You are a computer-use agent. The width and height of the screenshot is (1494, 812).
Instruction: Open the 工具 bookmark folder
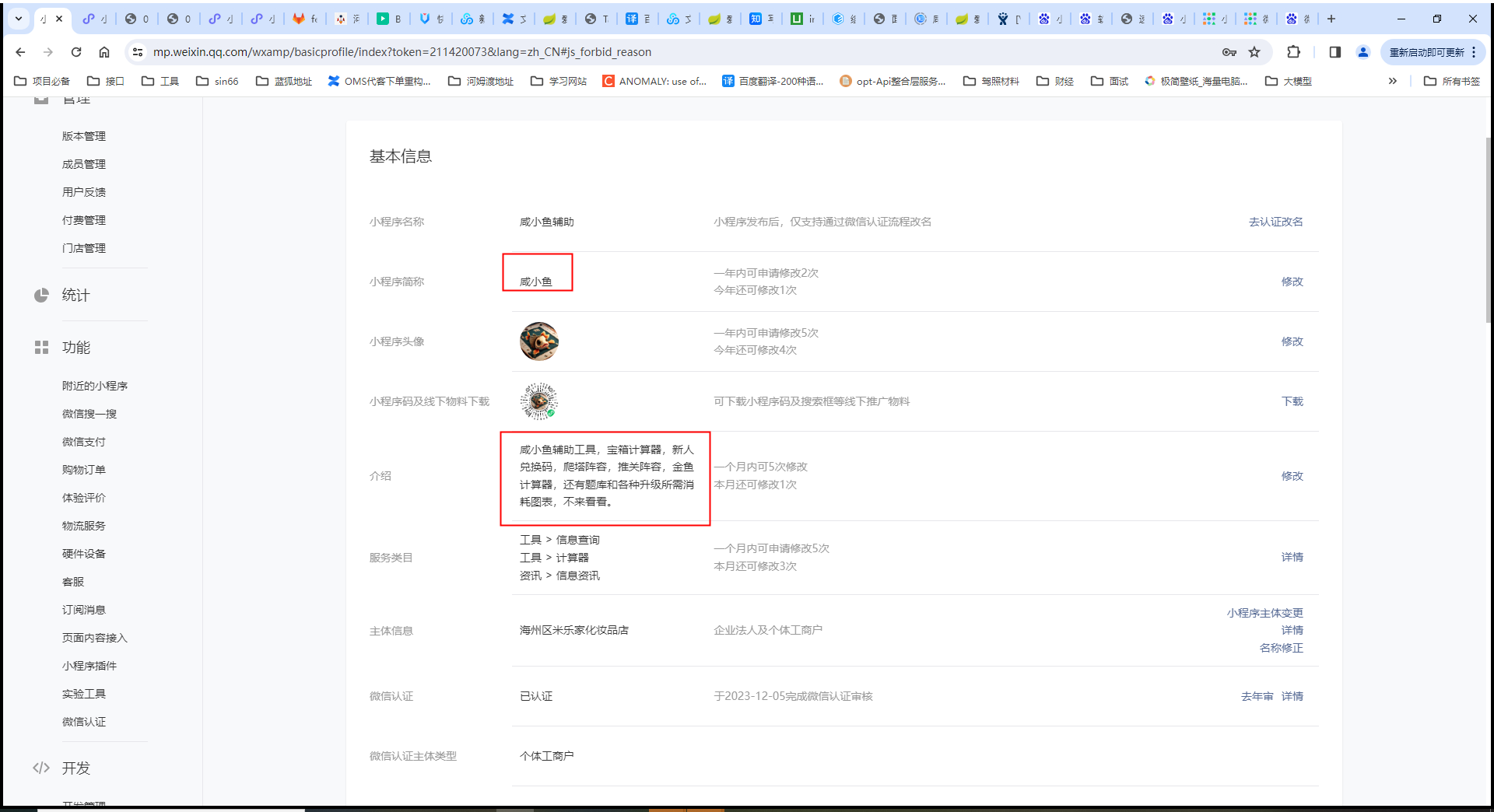tap(160, 81)
